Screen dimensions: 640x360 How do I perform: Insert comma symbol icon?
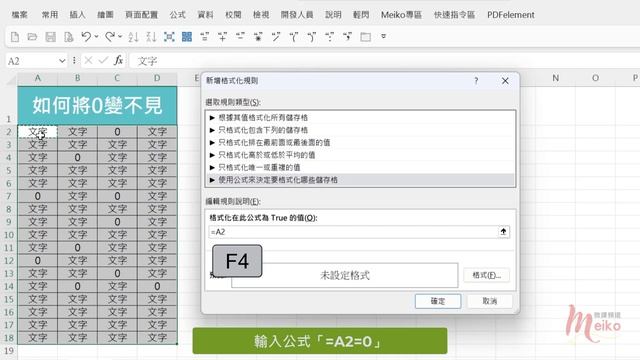tap(348, 37)
